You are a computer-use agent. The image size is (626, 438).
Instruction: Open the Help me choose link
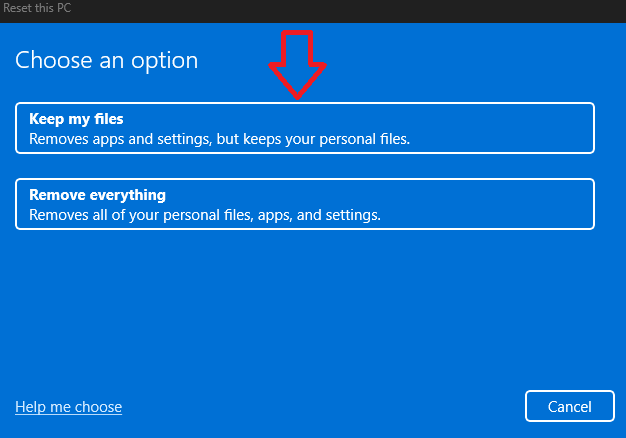pyautogui.click(x=68, y=407)
